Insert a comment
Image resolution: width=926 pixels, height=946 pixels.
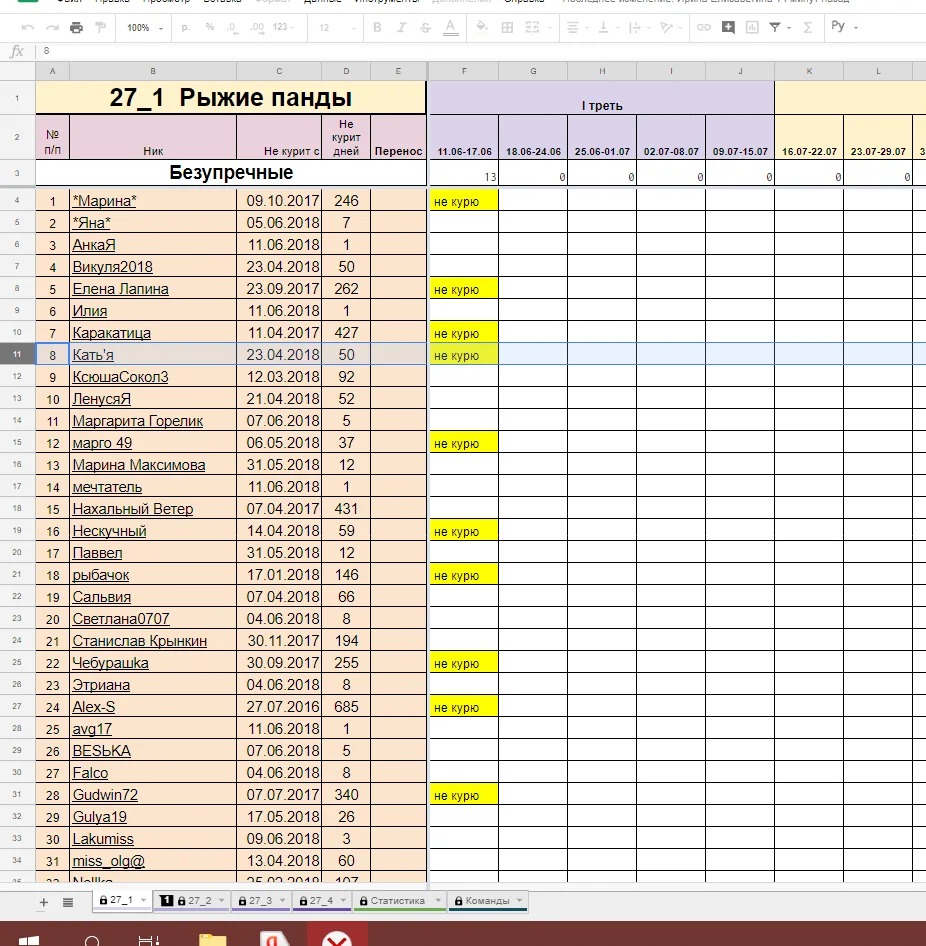coord(728,28)
